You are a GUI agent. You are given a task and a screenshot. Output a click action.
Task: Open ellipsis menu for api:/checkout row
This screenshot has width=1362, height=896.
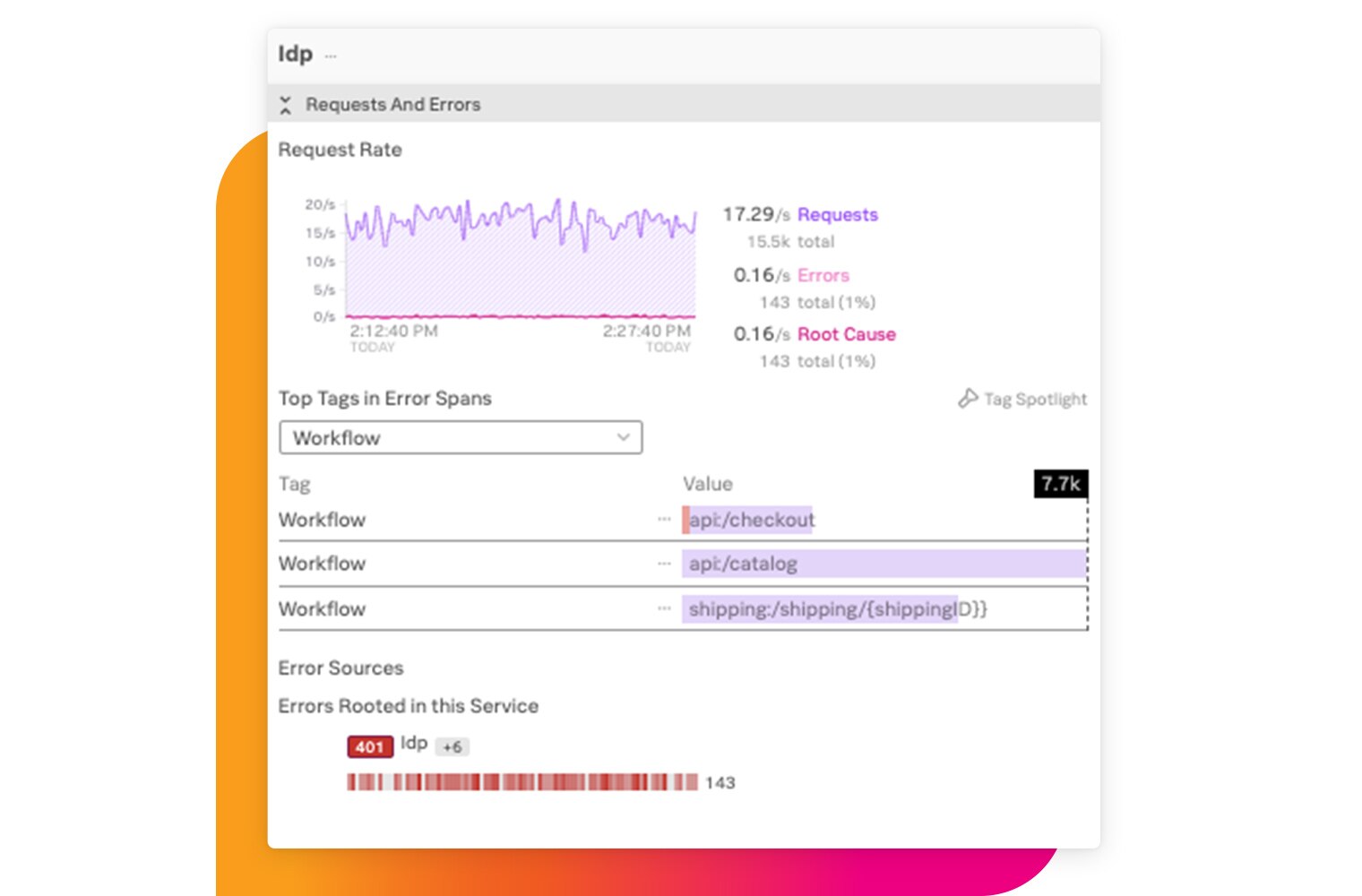[x=664, y=520]
